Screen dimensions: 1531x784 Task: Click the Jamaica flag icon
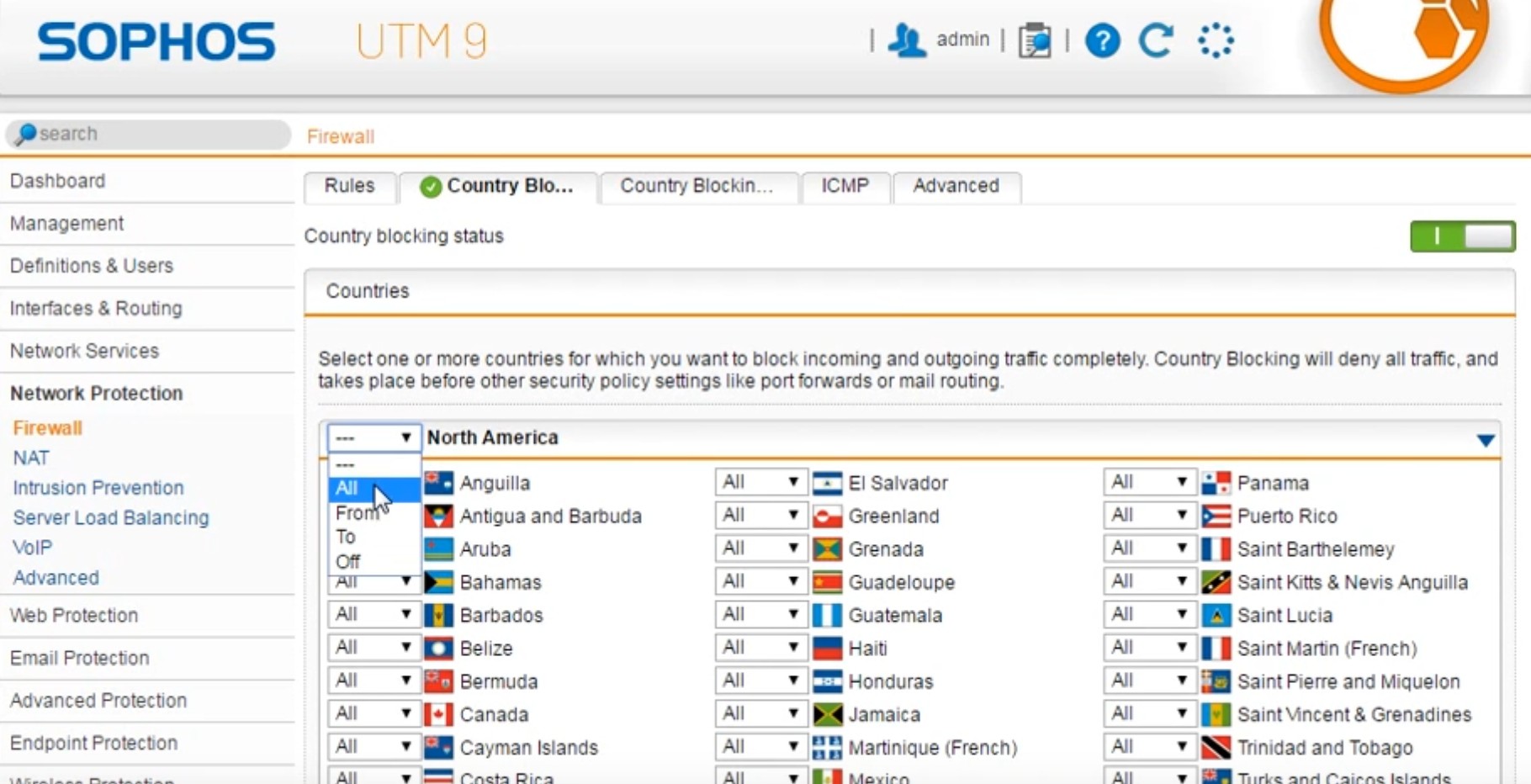tap(828, 714)
